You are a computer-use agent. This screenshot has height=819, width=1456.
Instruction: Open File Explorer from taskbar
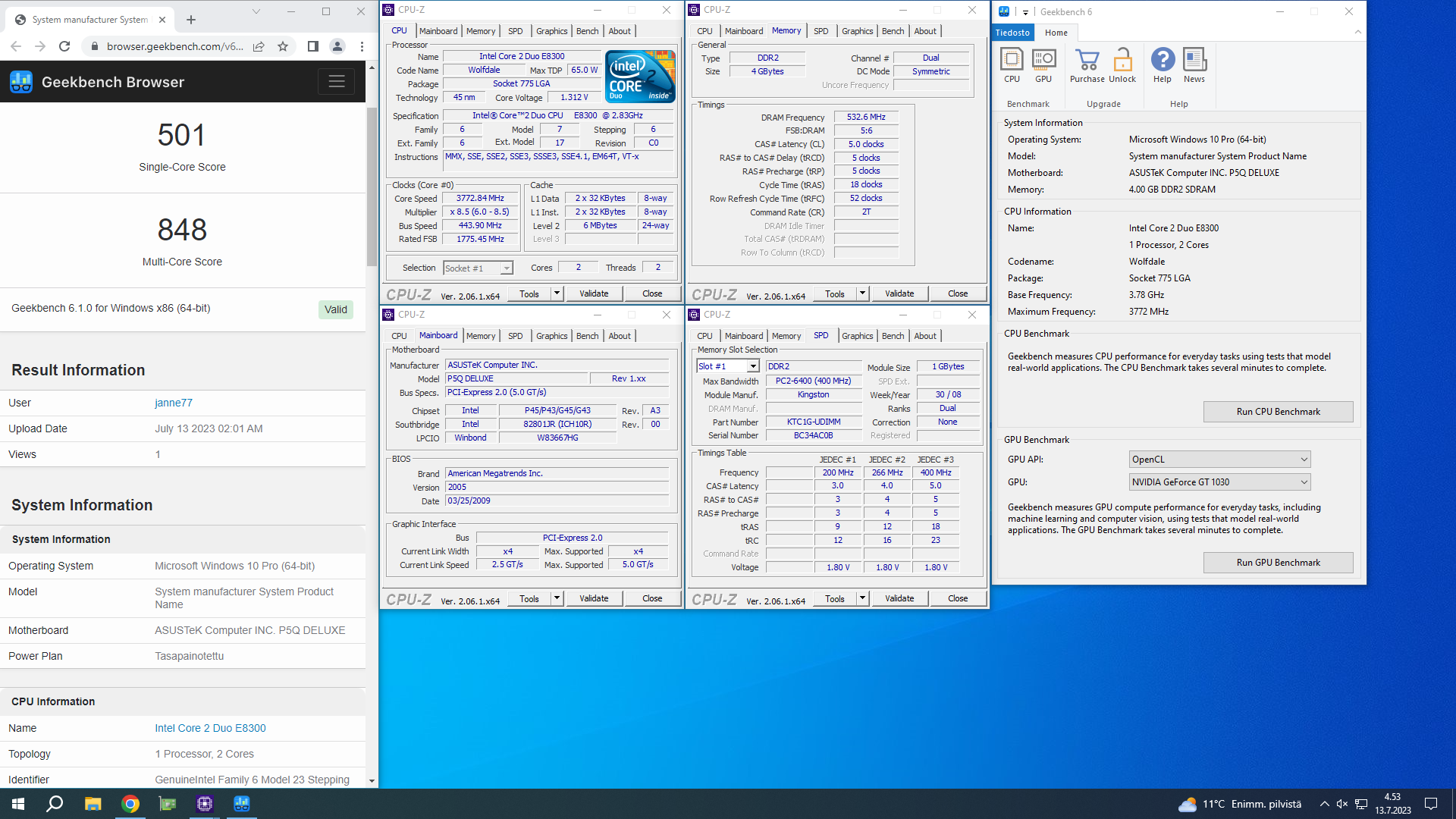(93, 804)
